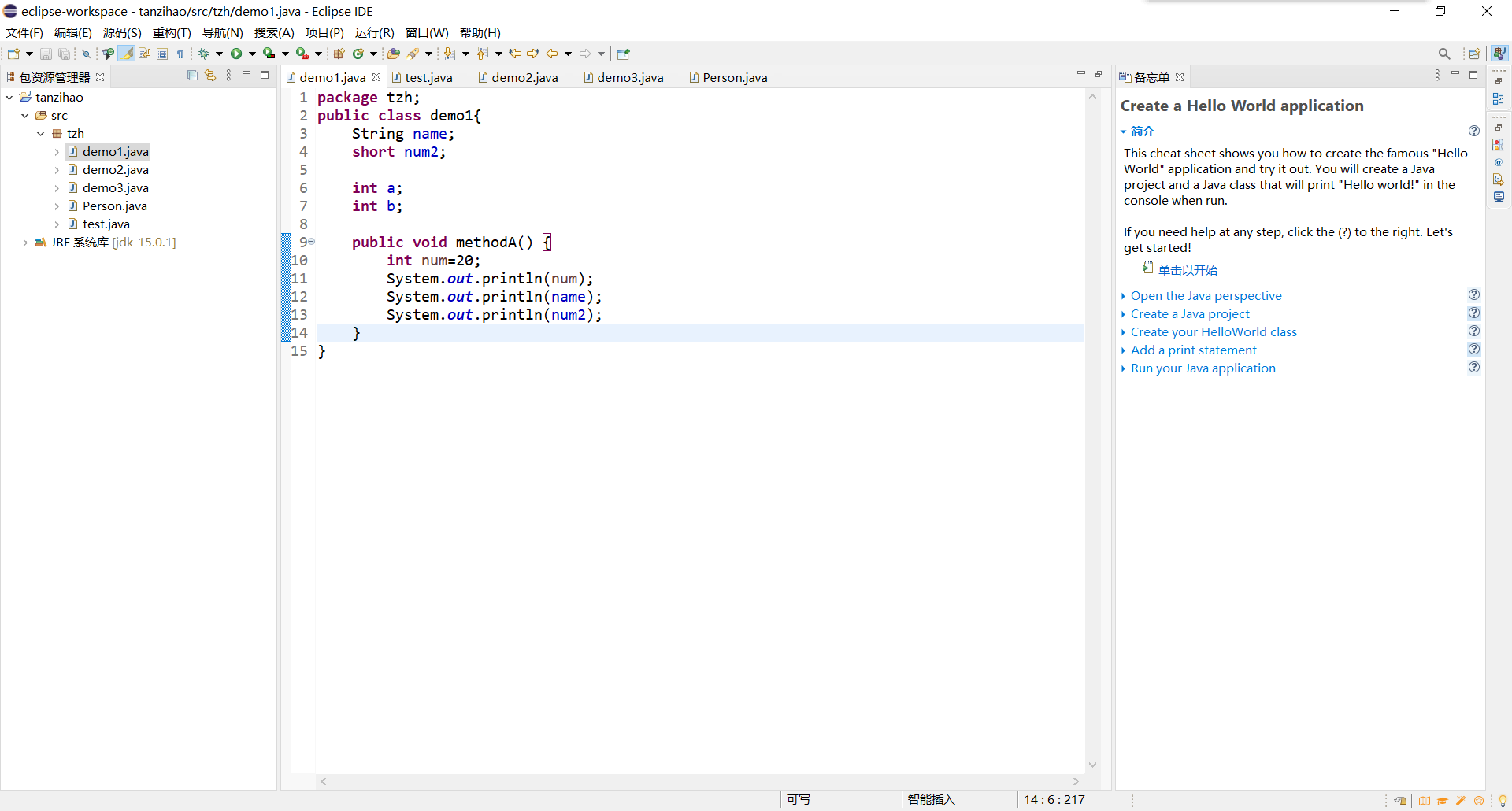1512x811 pixels.
Task: Toggle Show Whitespace Characters pilcrow button
Action: pyautogui.click(x=180, y=54)
